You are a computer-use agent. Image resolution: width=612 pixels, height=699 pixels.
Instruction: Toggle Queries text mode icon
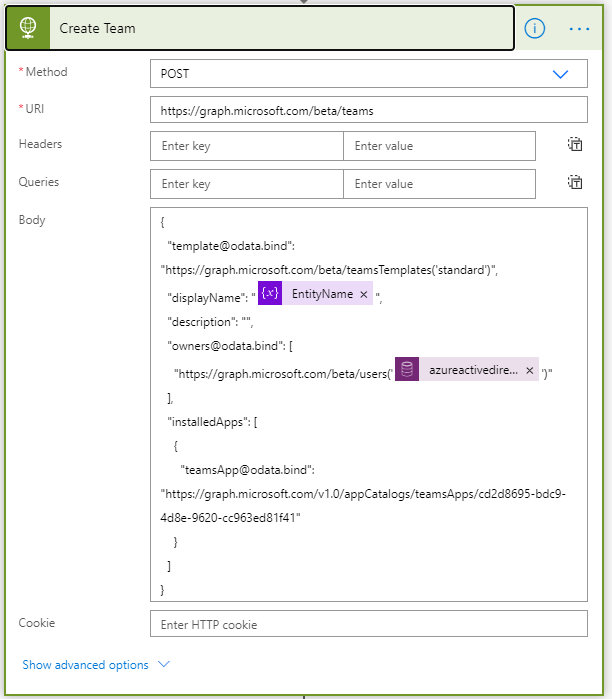[575, 183]
